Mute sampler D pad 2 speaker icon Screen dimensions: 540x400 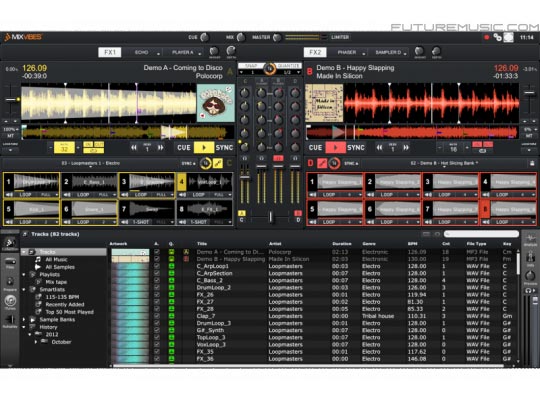pyautogui.click(x=371, y=195)
